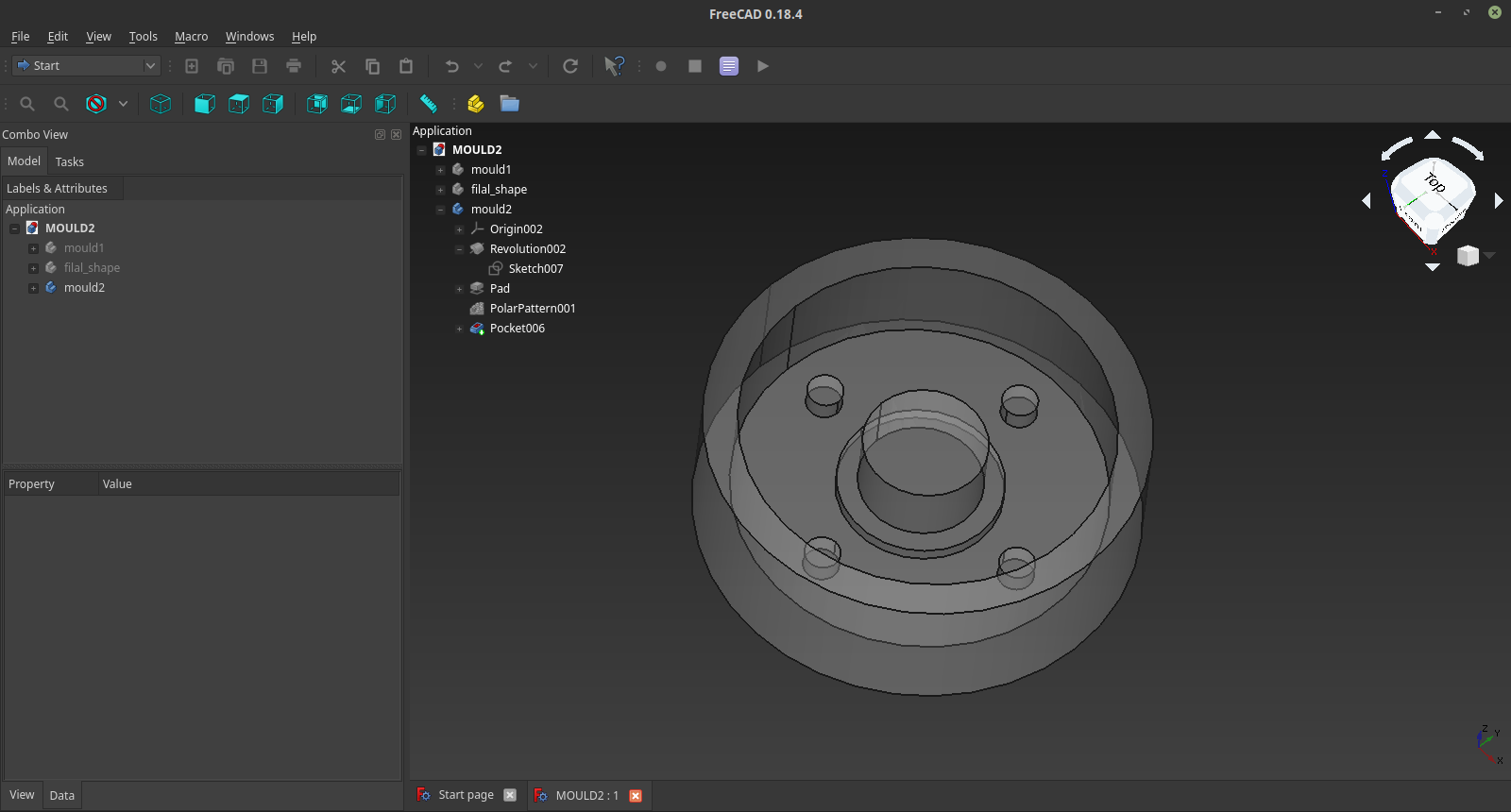The height and width of the screenshot is (812, 1511).
Task: Float the Combo View panel
Action: [x=380, y=135]
